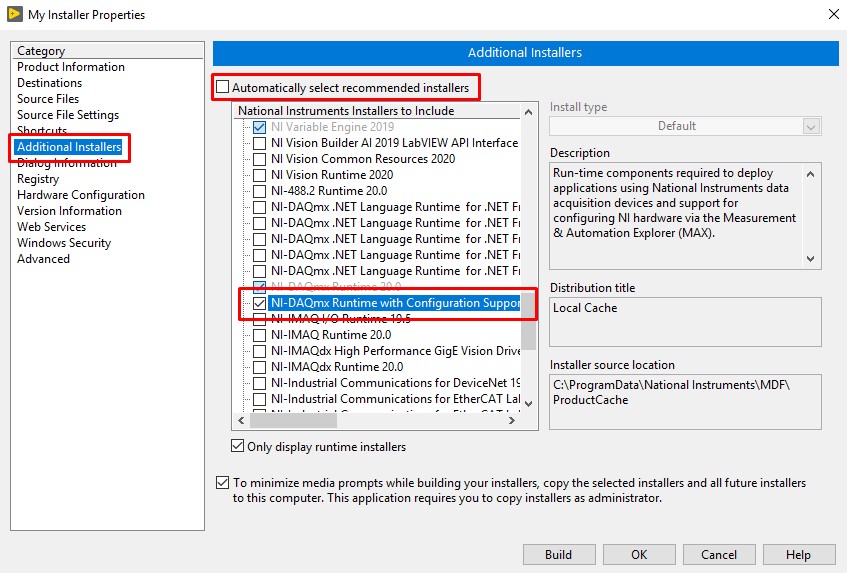Toggle the minimize media prompts checkbox

pyautogui.click(x=223, y=483)
